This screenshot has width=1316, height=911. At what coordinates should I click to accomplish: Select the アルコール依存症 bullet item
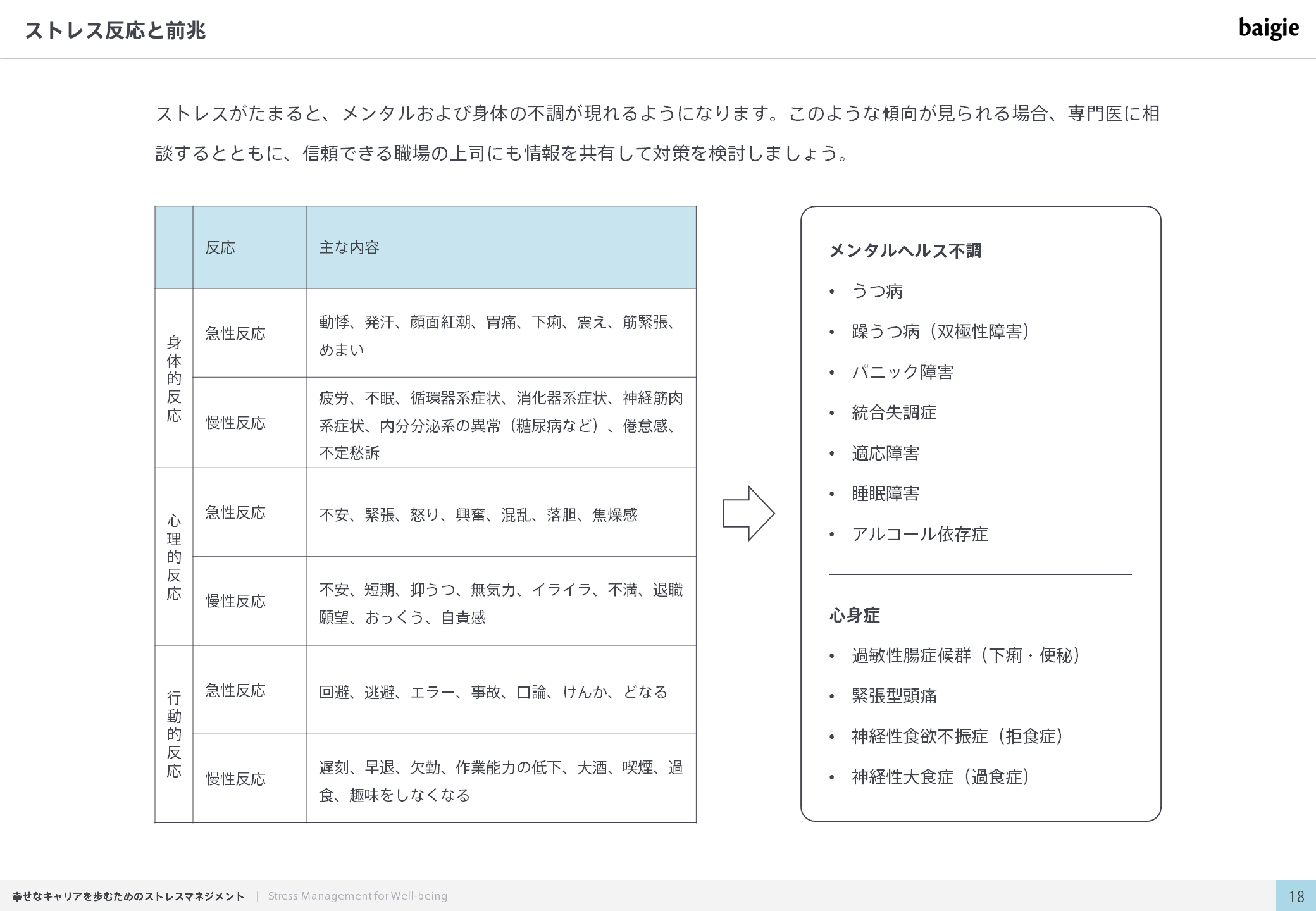click(x=919, y=534)
